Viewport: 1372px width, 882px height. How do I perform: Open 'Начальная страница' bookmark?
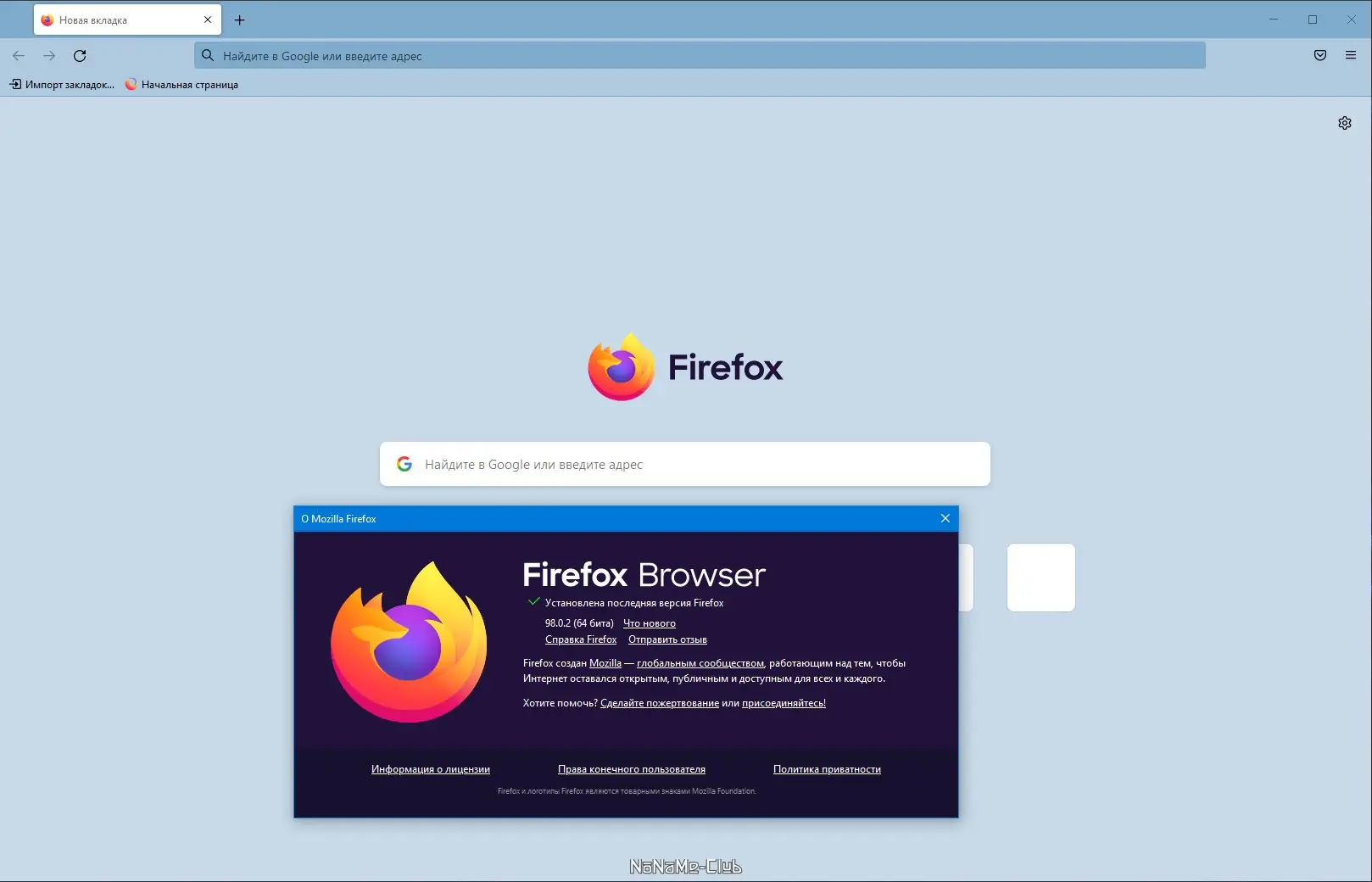click(181, 85)
